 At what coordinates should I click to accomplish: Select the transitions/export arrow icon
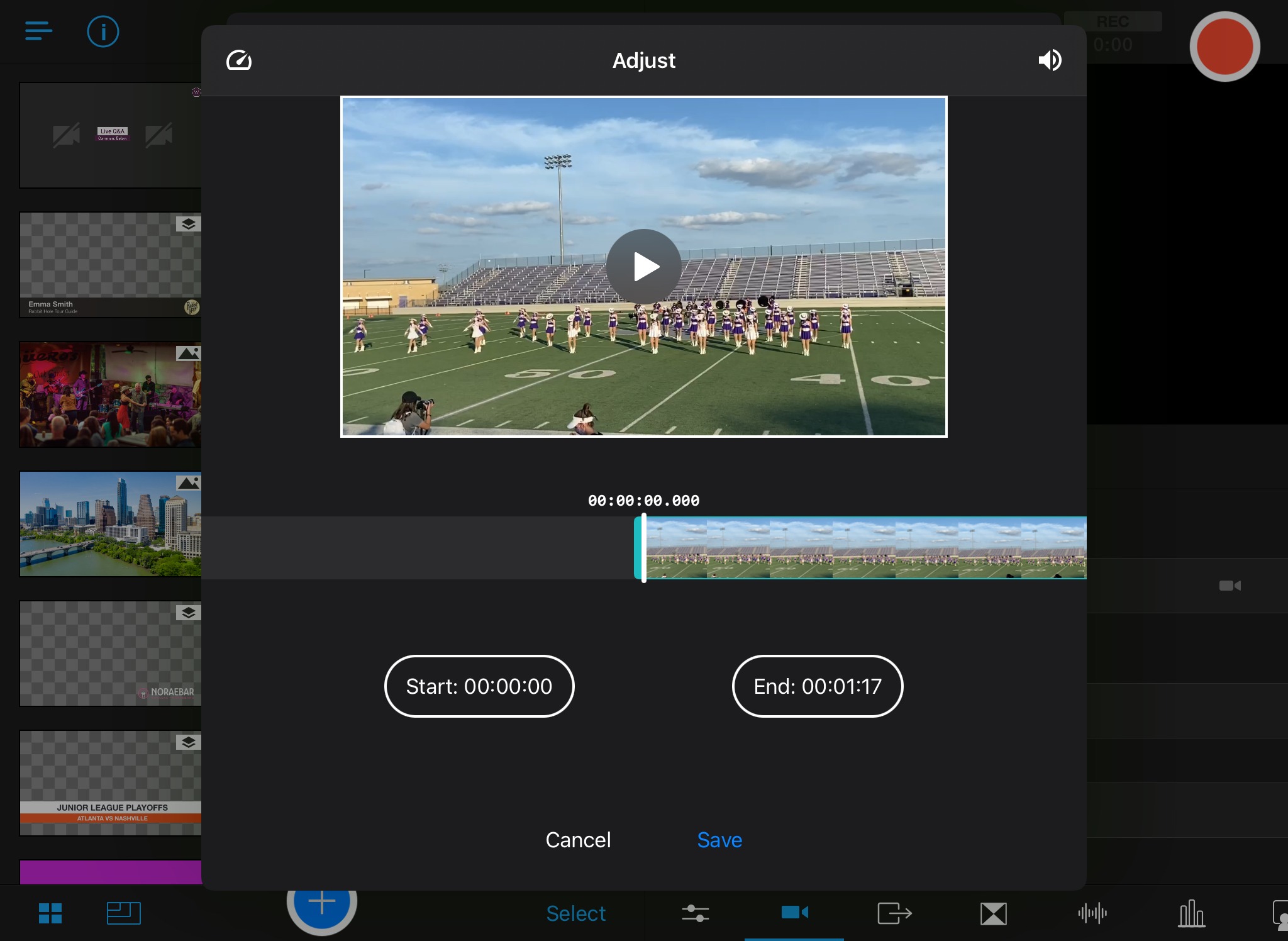click(893, 913)
